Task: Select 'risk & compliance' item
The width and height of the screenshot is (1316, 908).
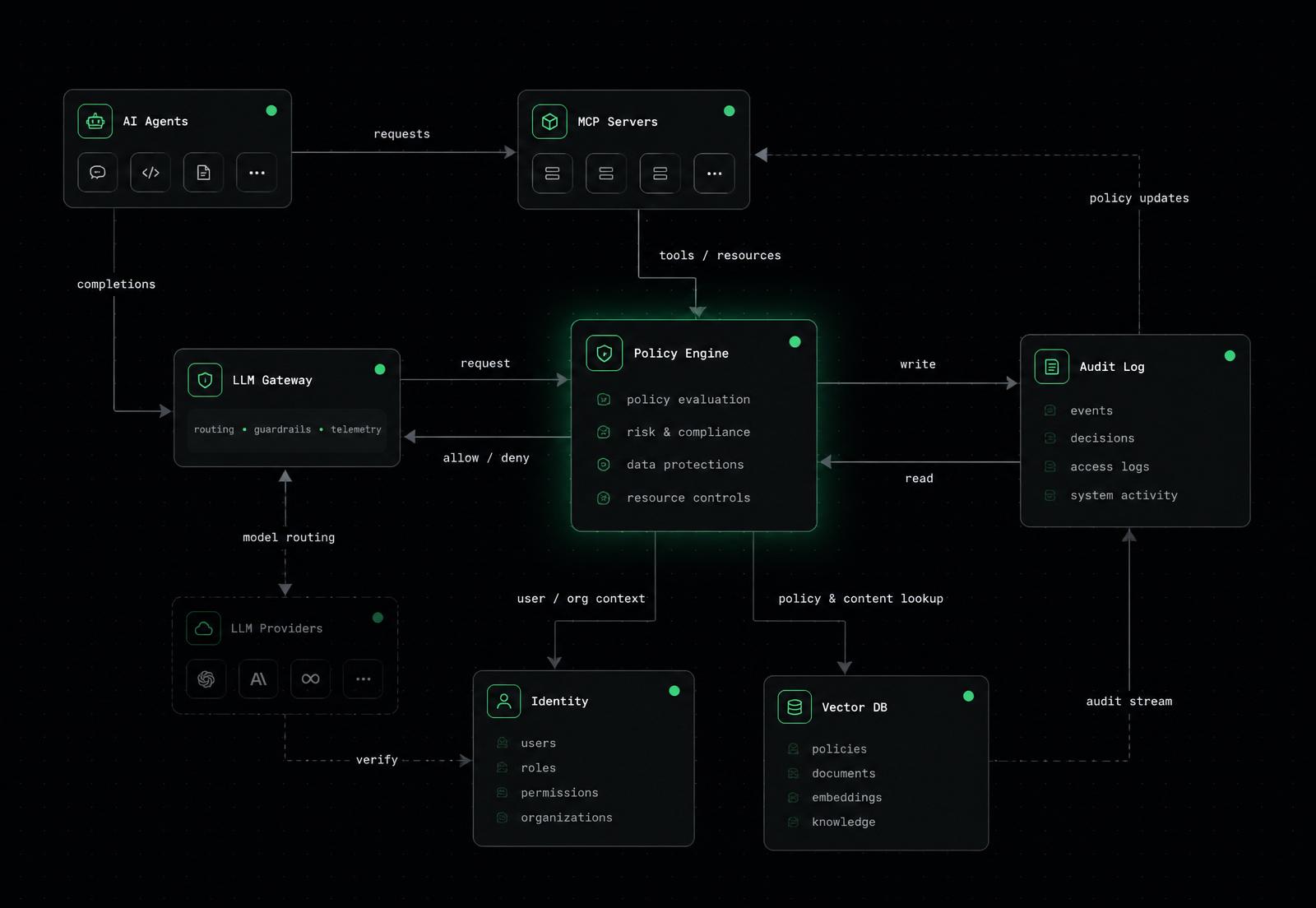Action: pyautogui.click(x=688, y=432)
